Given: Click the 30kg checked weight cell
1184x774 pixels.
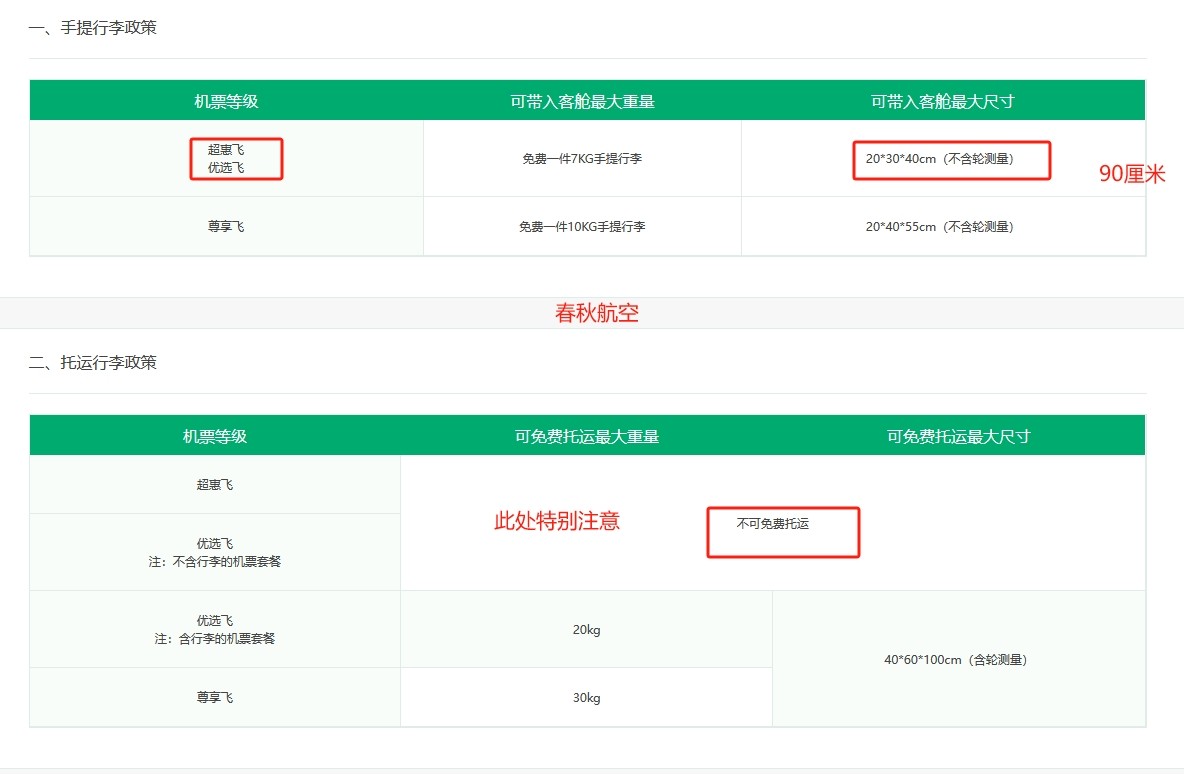Looking at the screenshot, I should click(x=586, y=698).
